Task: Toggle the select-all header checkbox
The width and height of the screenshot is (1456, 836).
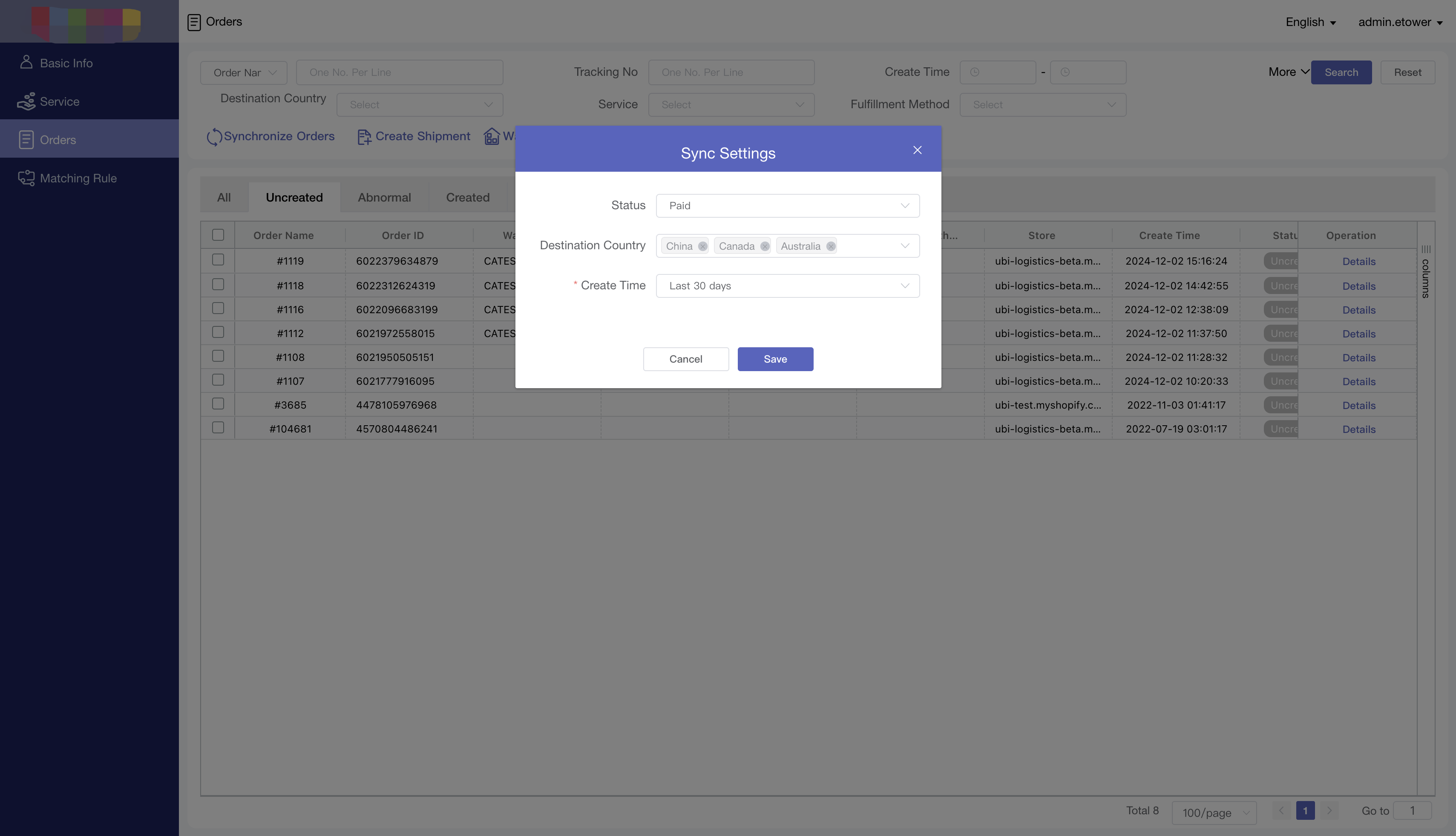Action: (x=218, y=235)
